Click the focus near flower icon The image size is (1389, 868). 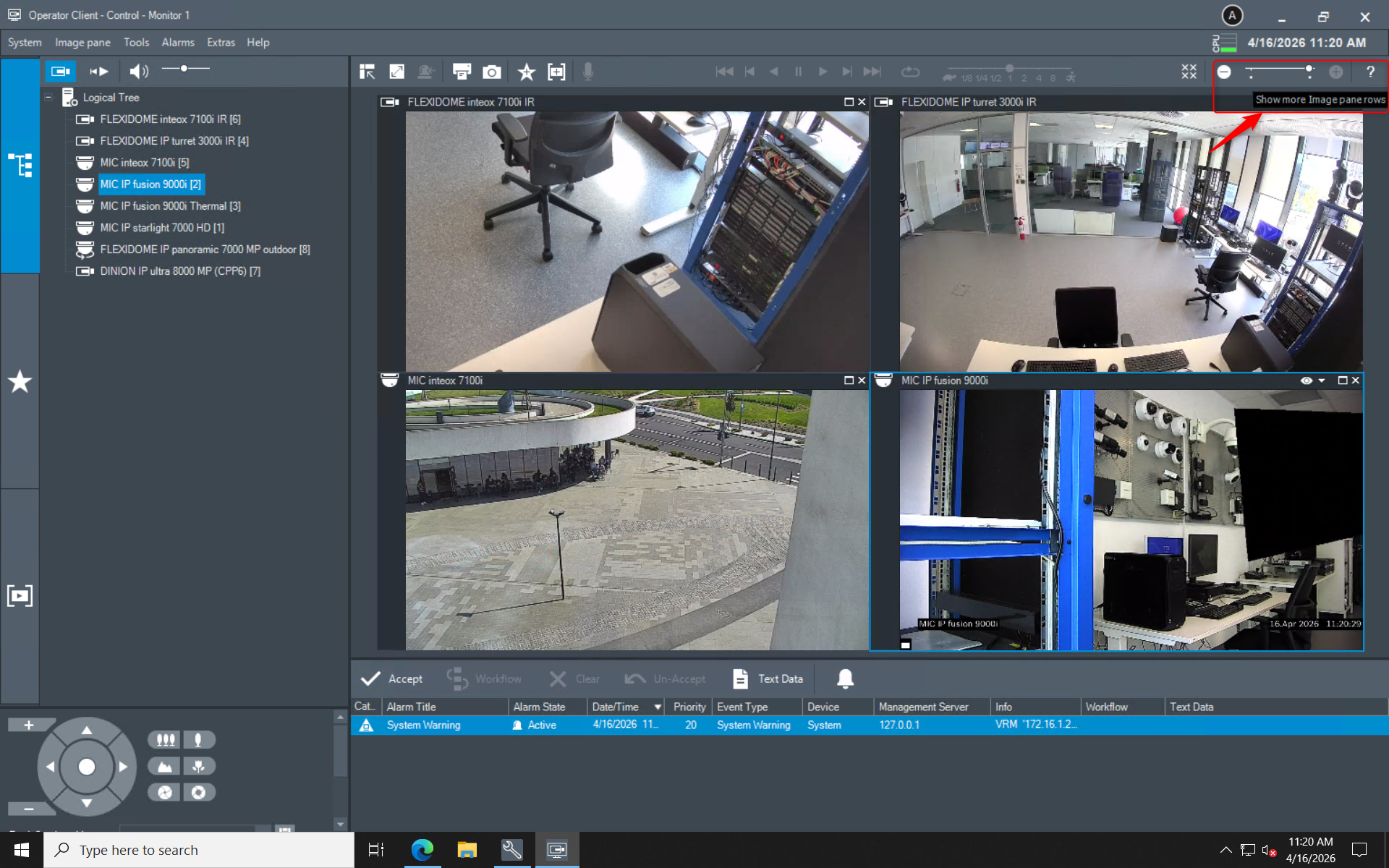tap(199, 766)
